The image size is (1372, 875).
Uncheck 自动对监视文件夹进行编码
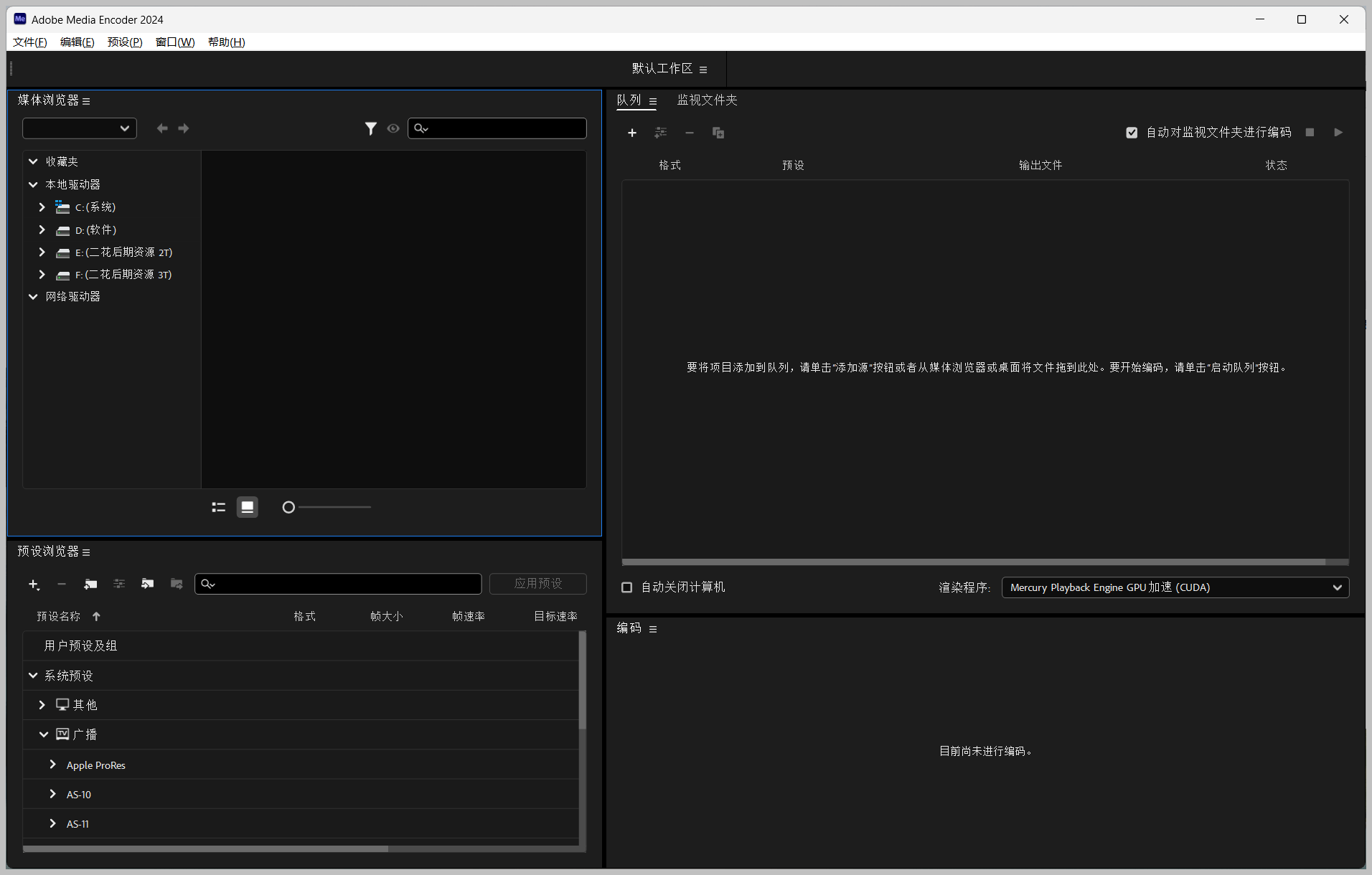pos(1132,132)
